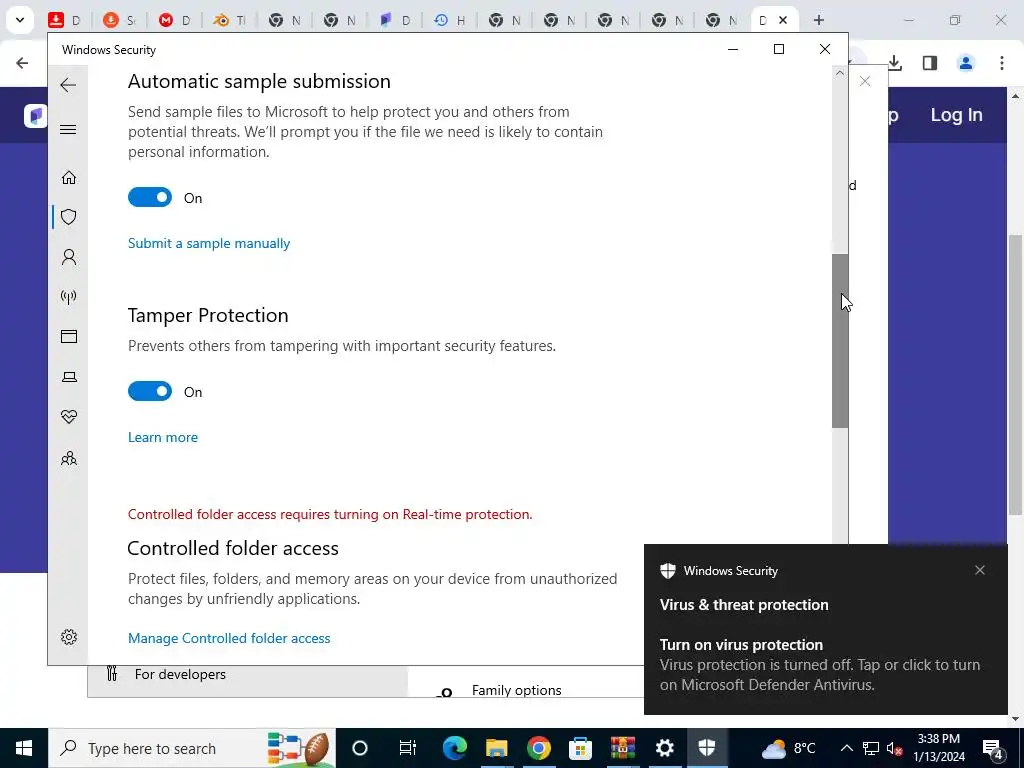Open network icon in system tray

coord(871,748)
